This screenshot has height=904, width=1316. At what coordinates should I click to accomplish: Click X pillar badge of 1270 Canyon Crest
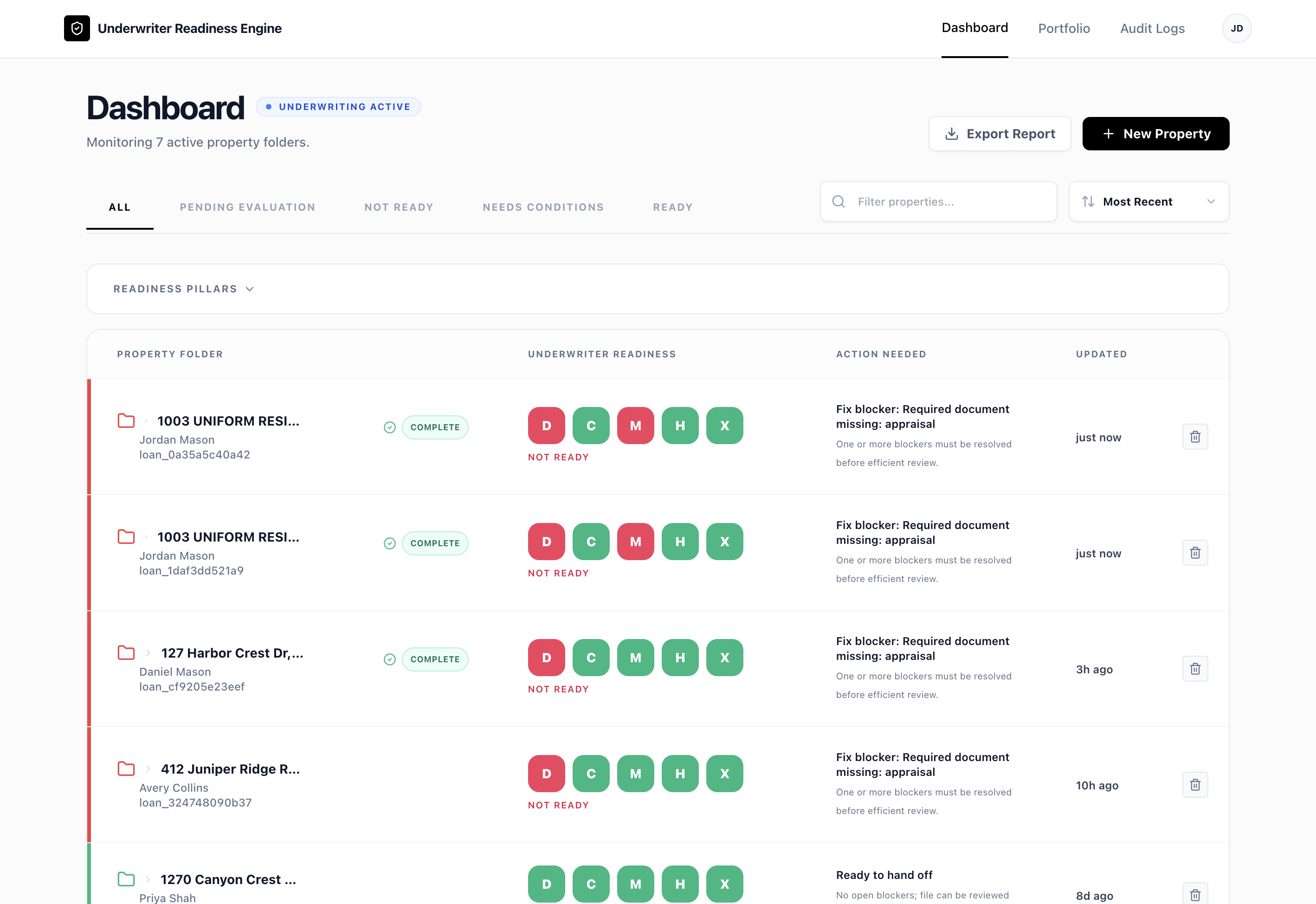(x=724, y=884)
